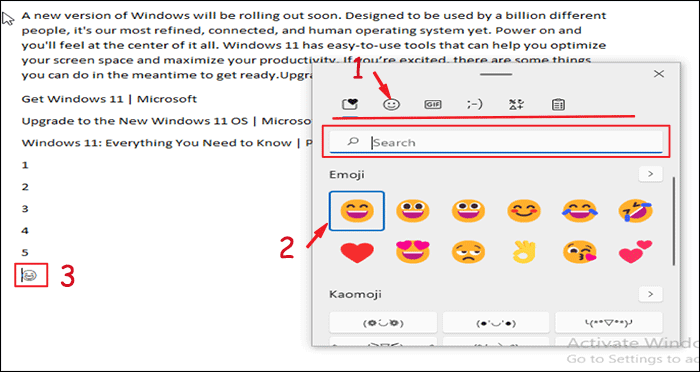The image size is (700, 372).
Task: Click the line "Get Windows 11 | Microsoft"
Action: (109, 99)
